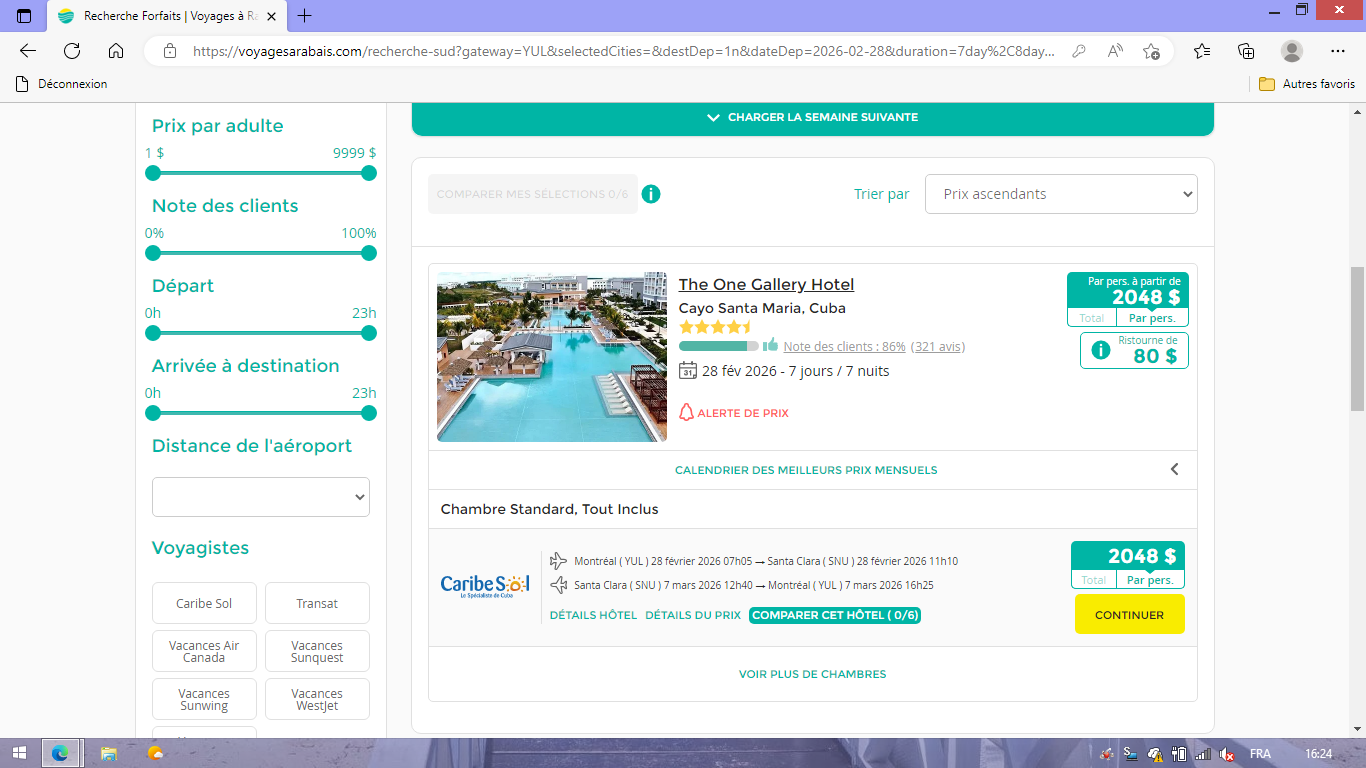Open the Autres favoris folder

[x=1307, y=84]
